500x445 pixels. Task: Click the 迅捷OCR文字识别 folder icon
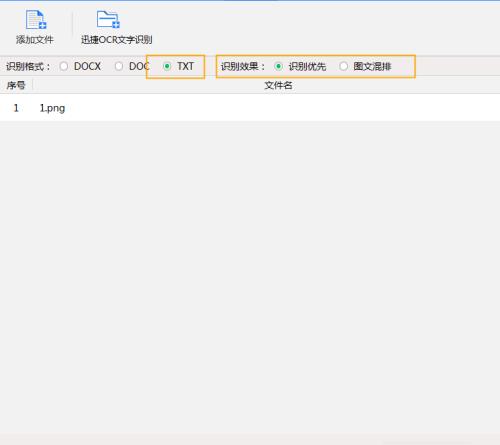[108, 19]
